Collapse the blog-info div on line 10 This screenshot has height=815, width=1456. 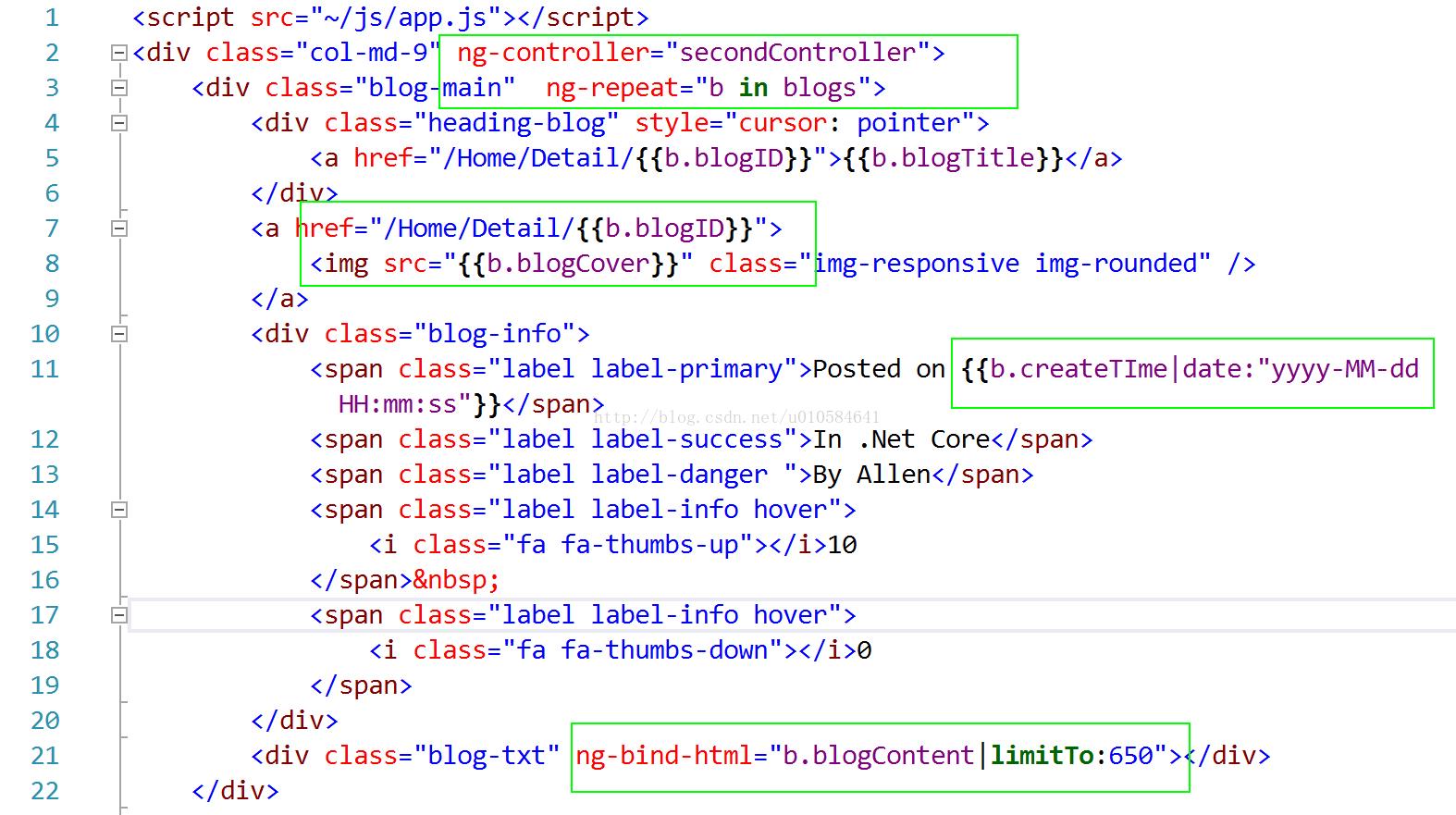[x=118, y=334]
